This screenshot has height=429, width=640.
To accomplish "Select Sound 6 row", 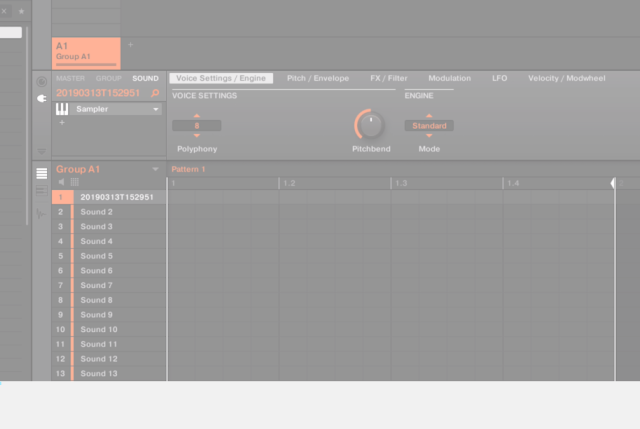I will click(109, 271).
